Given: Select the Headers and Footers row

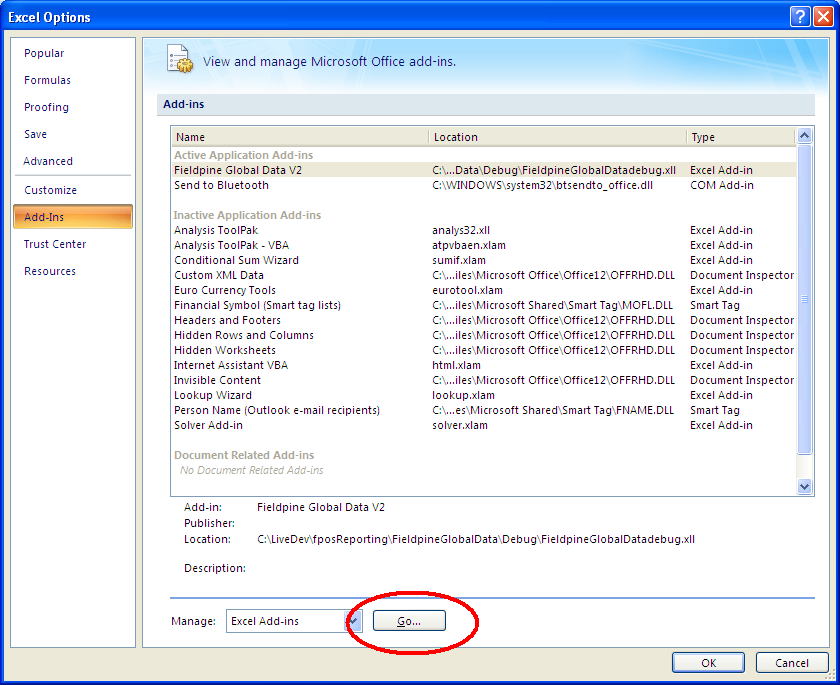Looking at the screenshot, I should 484,320.
